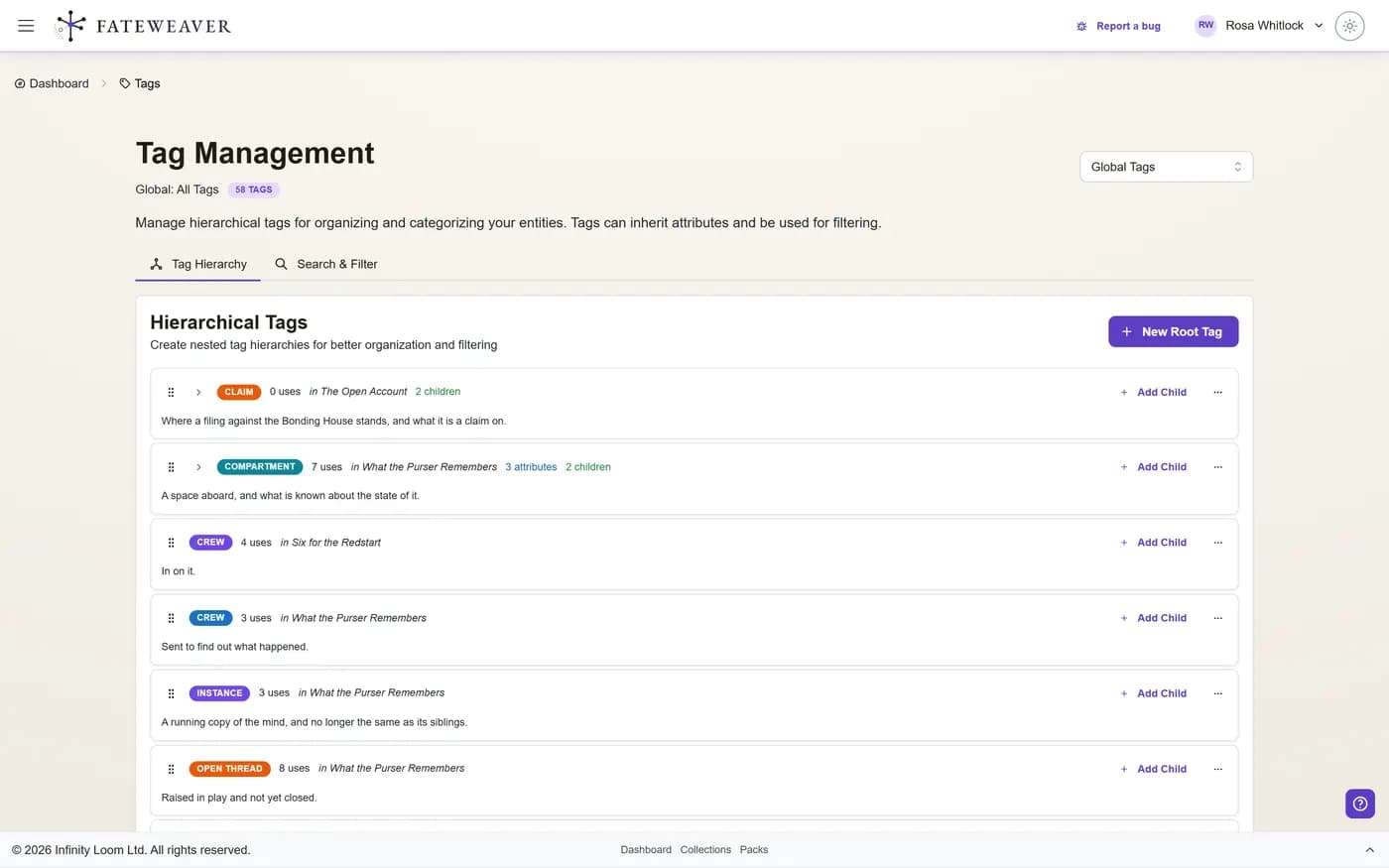1389x868 pixels.
Task: Open the Collections footer link
Action: point(705,850)
